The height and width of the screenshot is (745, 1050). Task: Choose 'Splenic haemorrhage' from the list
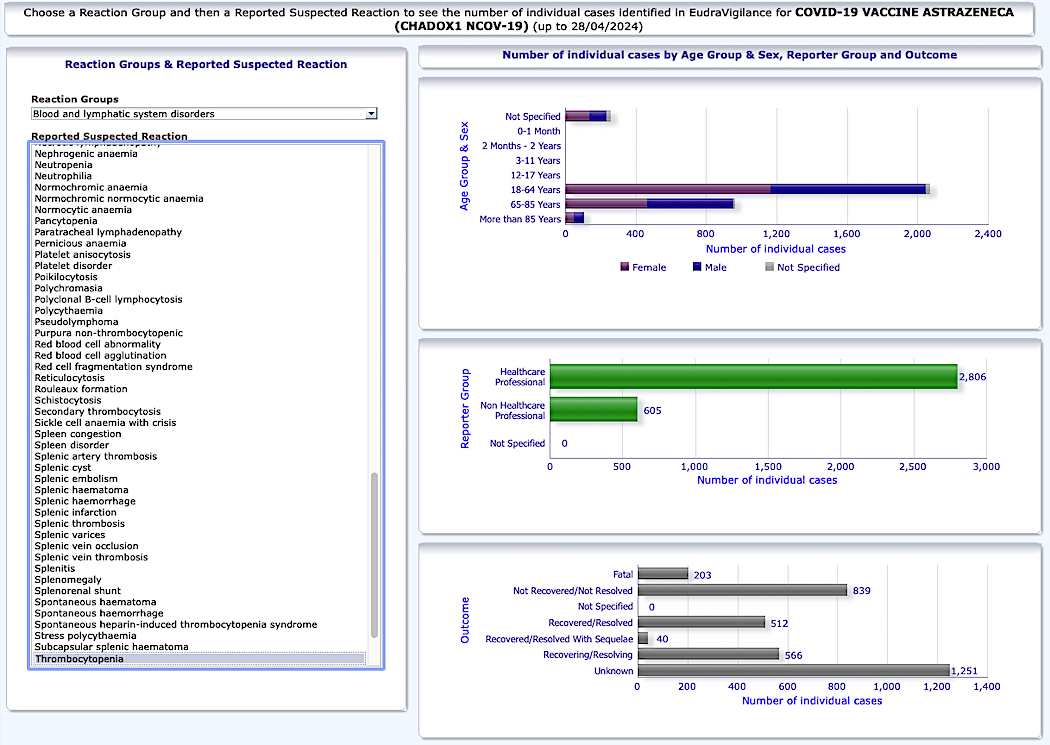pyautogui.click(x=85, y=501)
